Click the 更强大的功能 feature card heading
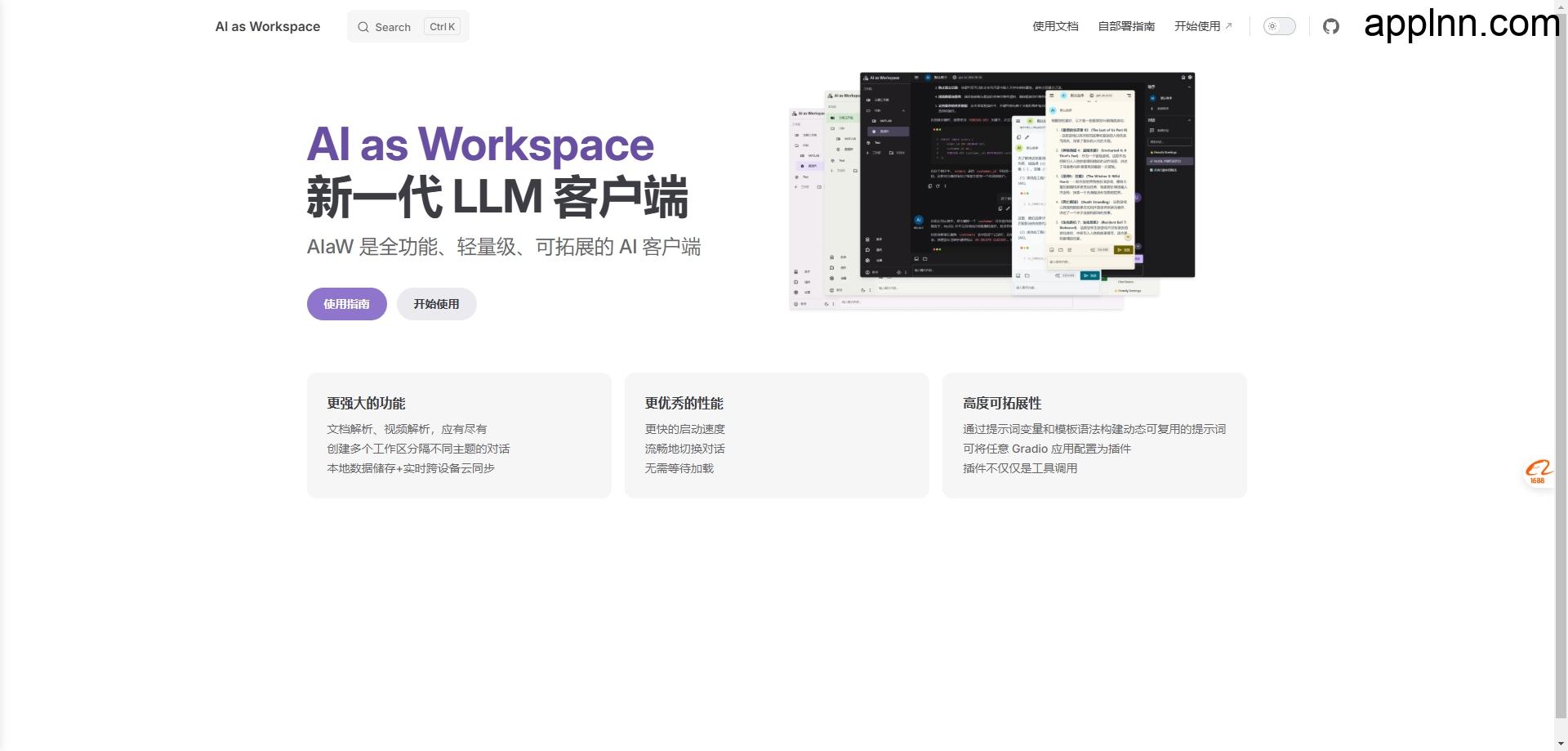Image resolution: width=1568 pixels, height=751 pixels. 366,403
